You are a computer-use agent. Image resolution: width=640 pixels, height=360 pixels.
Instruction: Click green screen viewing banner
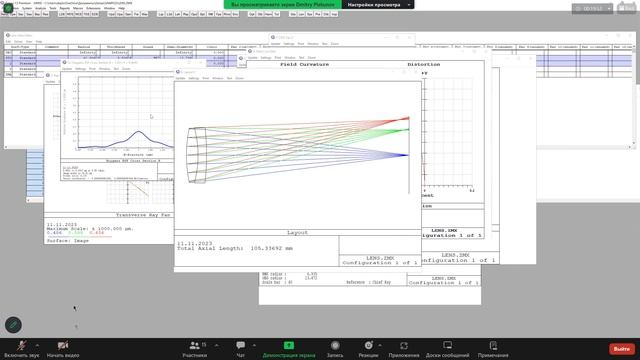tap(283, 4)
